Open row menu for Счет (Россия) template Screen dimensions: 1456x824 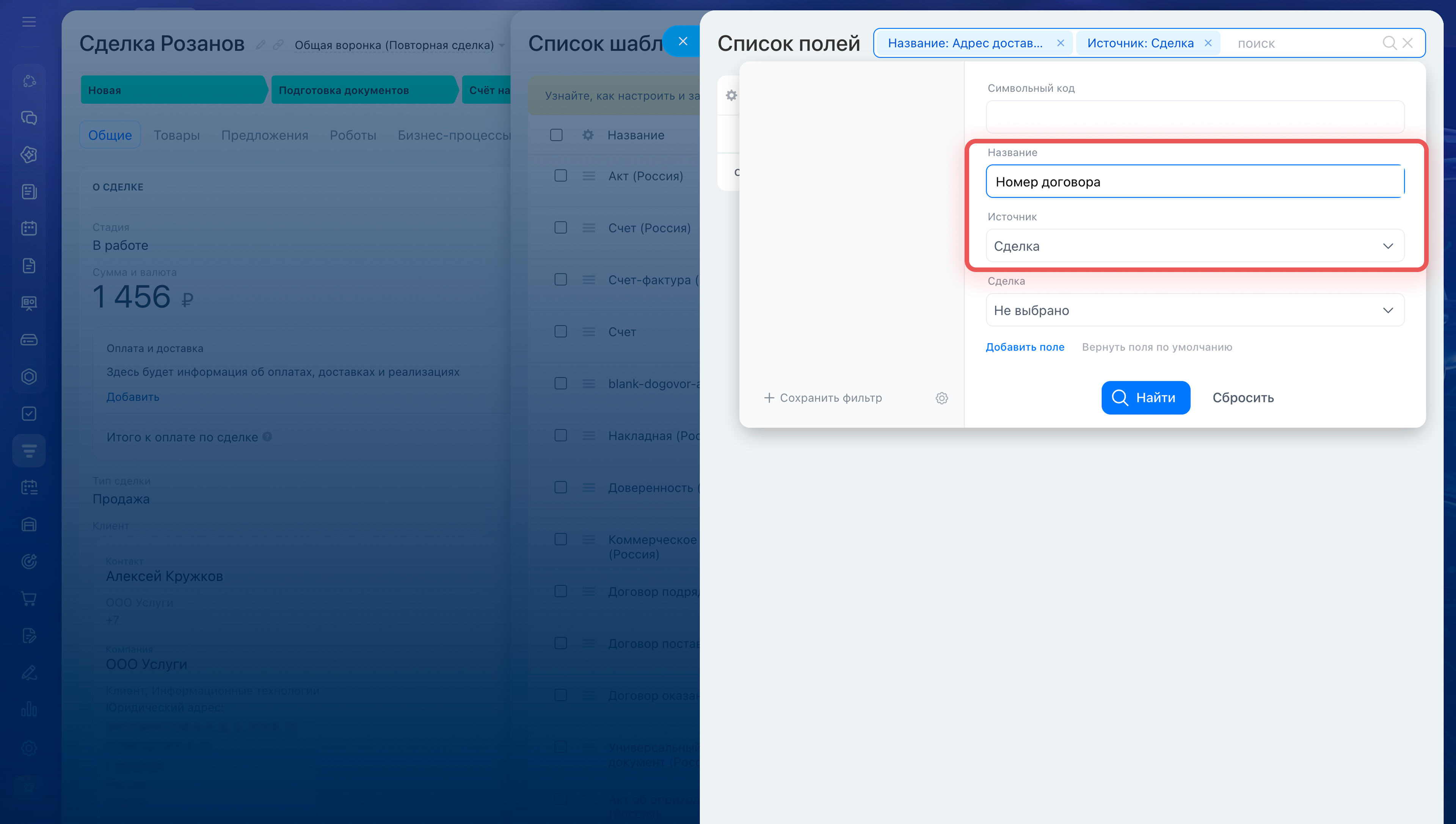click(588, 228)
